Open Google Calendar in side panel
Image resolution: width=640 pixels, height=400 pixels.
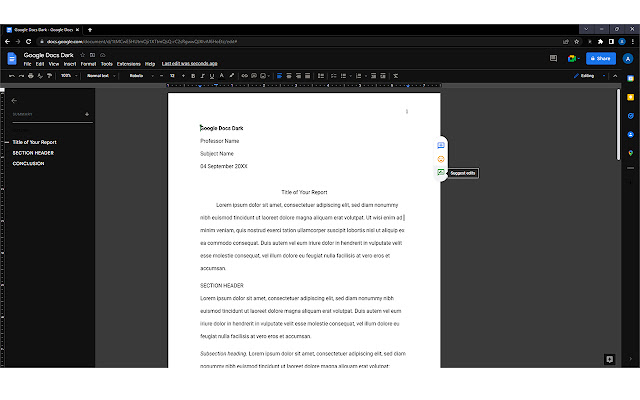[631, 78]
